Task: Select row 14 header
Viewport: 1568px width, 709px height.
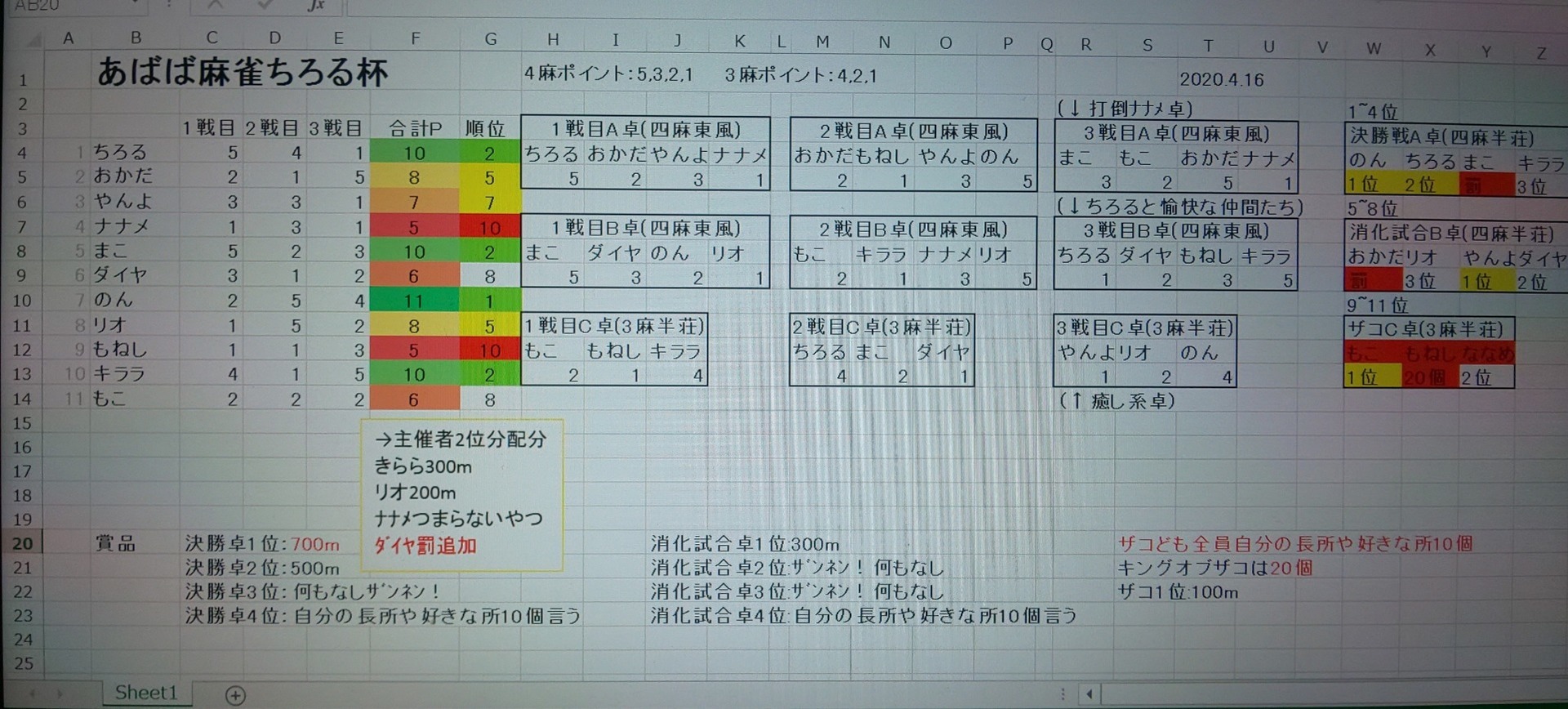Action: [23, 399]
